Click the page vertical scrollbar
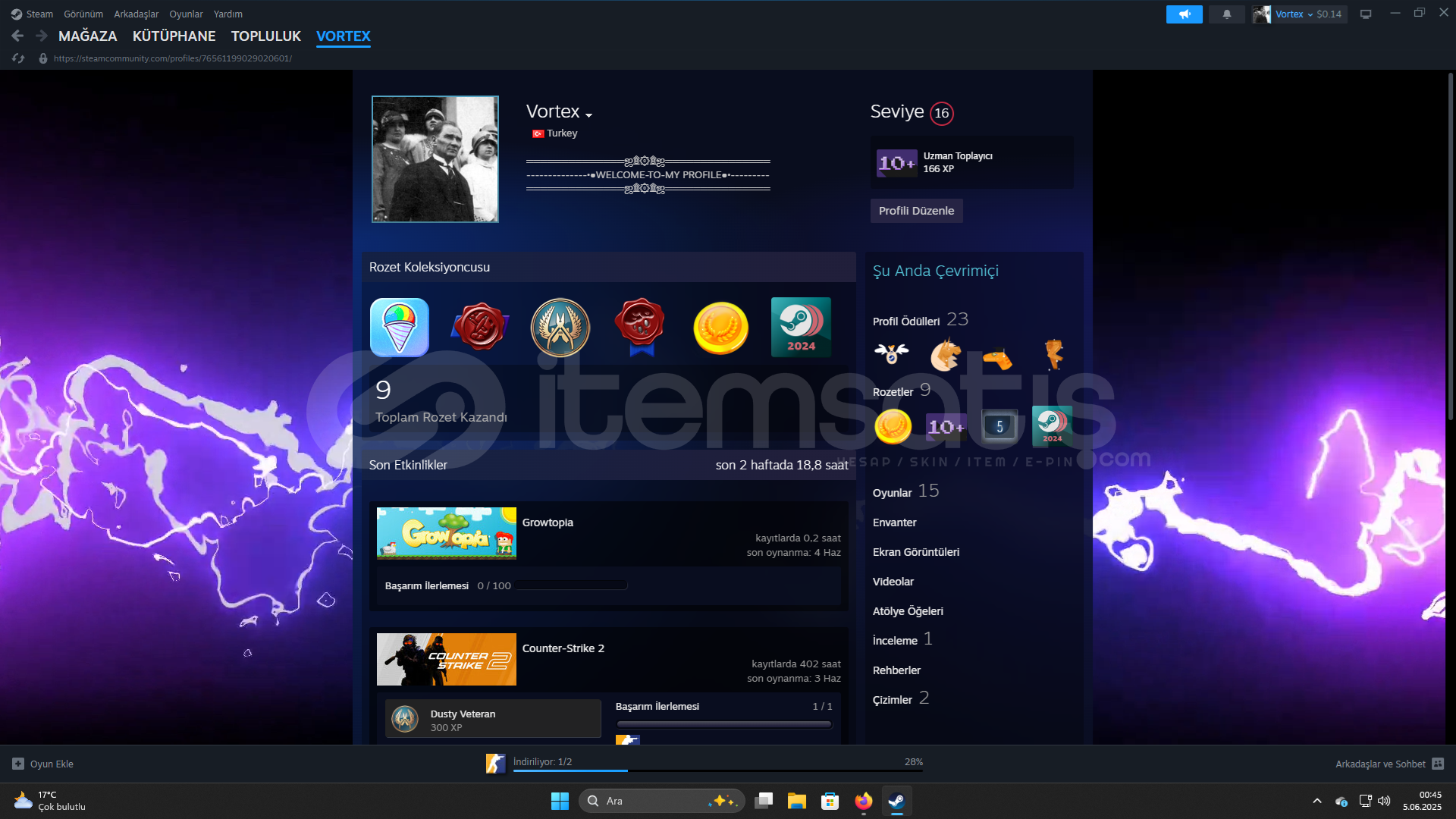The image size is (1456, 819). (x=1451, y=246)
